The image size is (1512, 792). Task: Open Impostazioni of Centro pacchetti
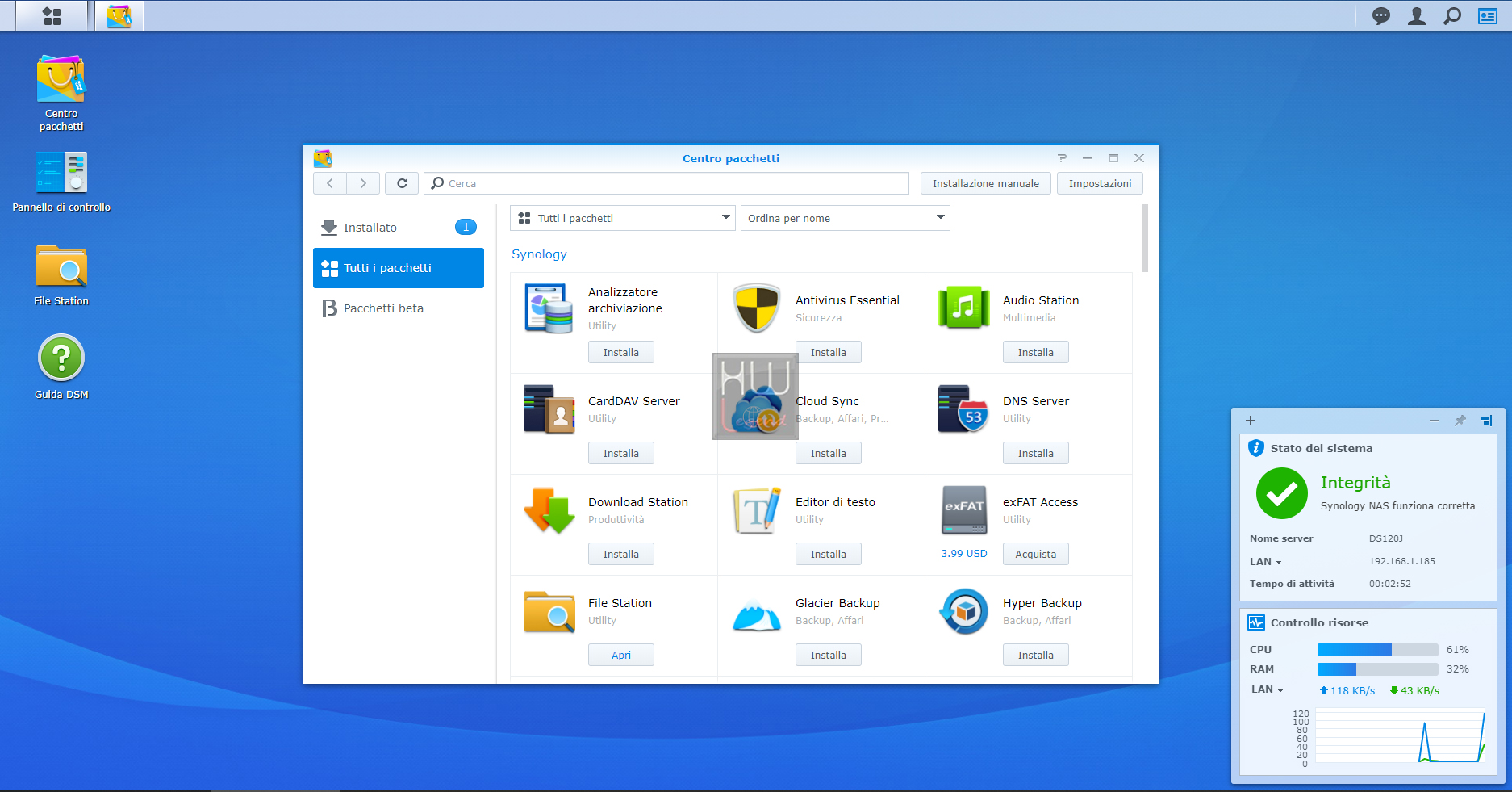click(x=1100, y=183)
